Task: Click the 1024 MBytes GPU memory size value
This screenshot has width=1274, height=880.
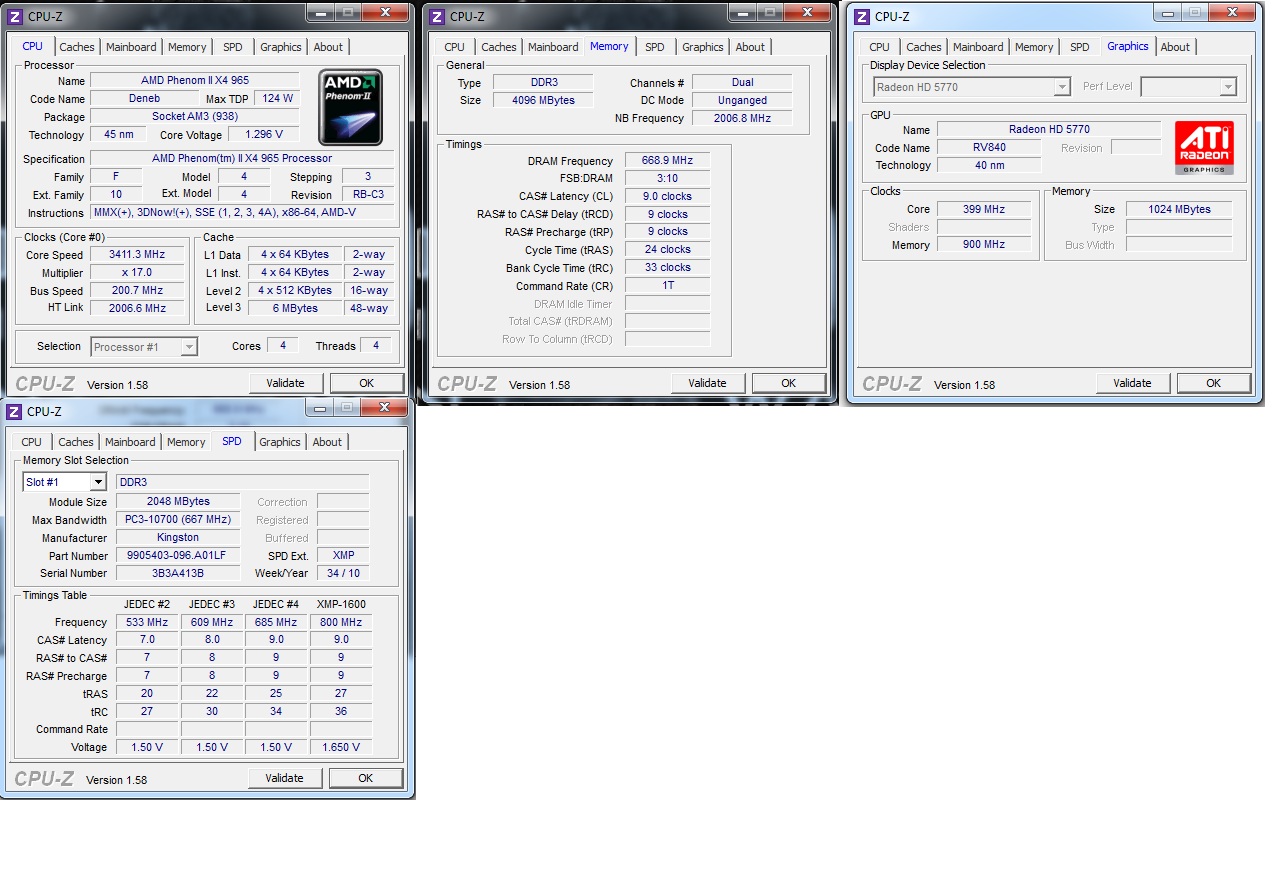Action: click(x=1180, y=209)
